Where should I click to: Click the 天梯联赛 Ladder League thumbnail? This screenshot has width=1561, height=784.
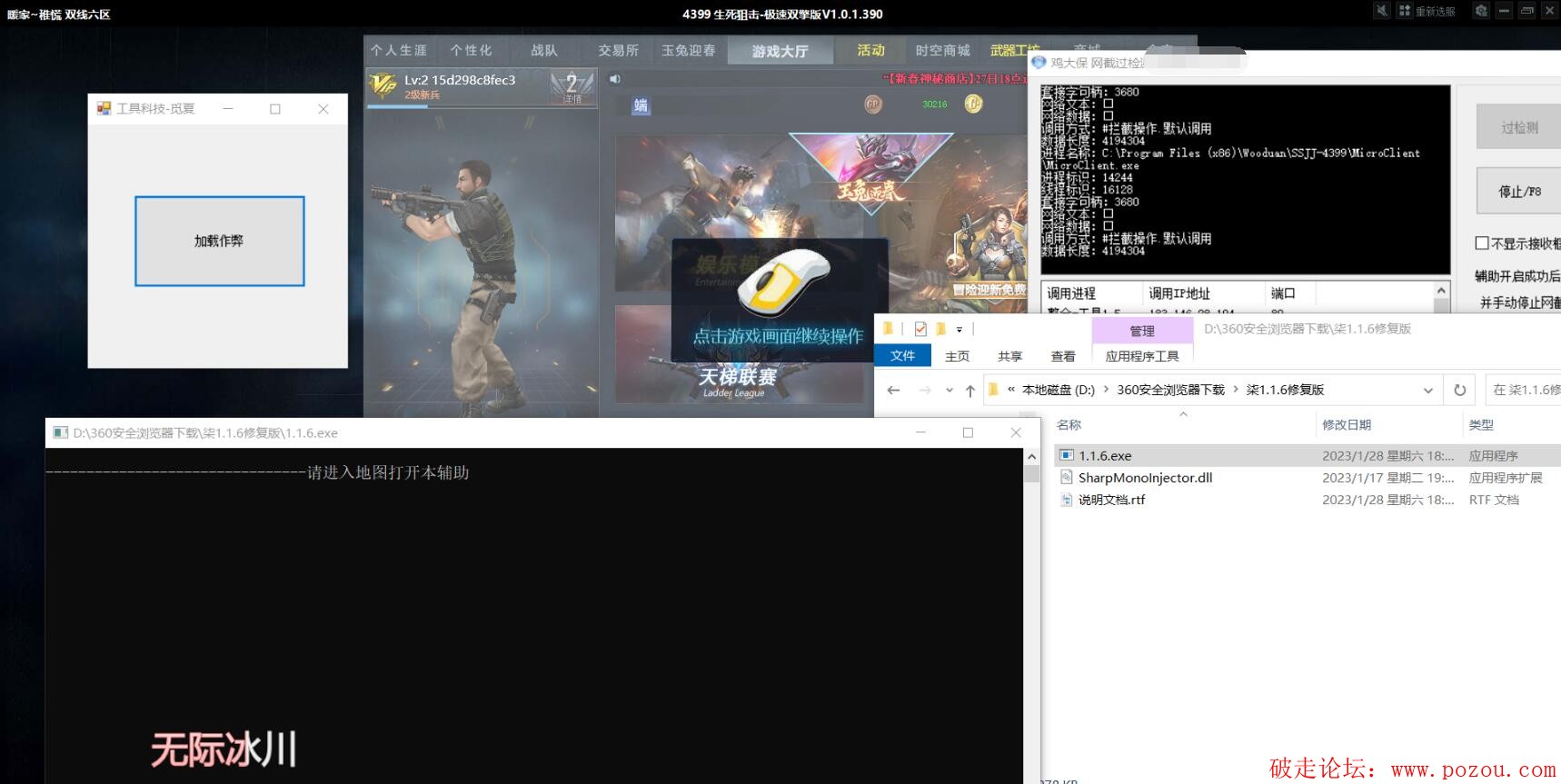coord(738,354)
